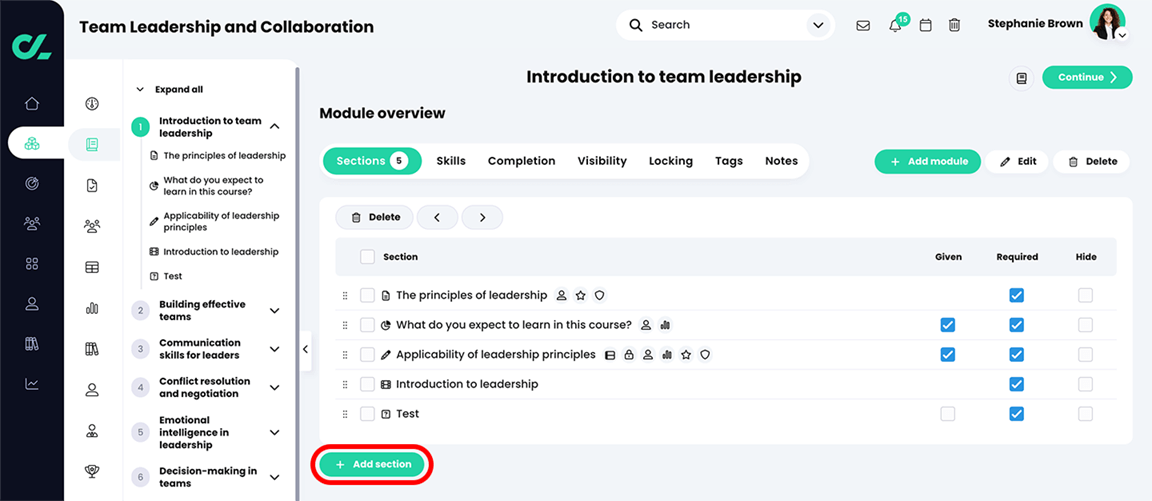Click the trophy icon in sidebar

pos(92,472)
